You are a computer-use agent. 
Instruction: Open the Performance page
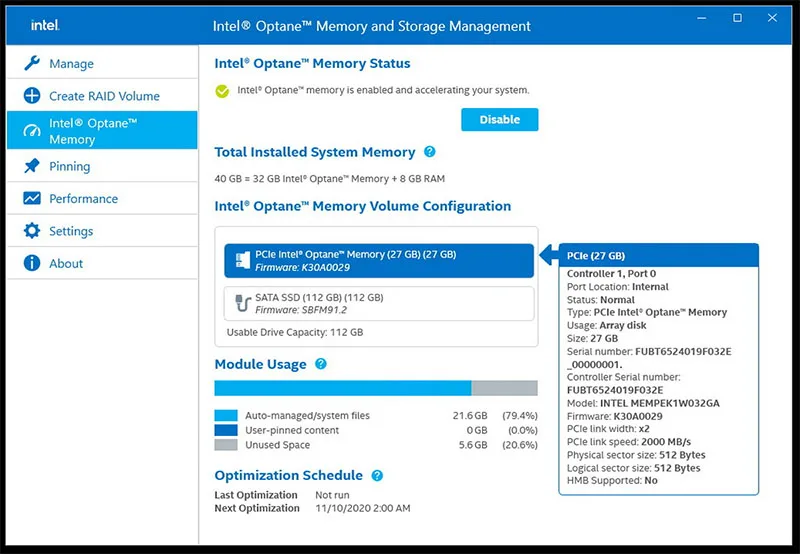(x=102, y=198)
